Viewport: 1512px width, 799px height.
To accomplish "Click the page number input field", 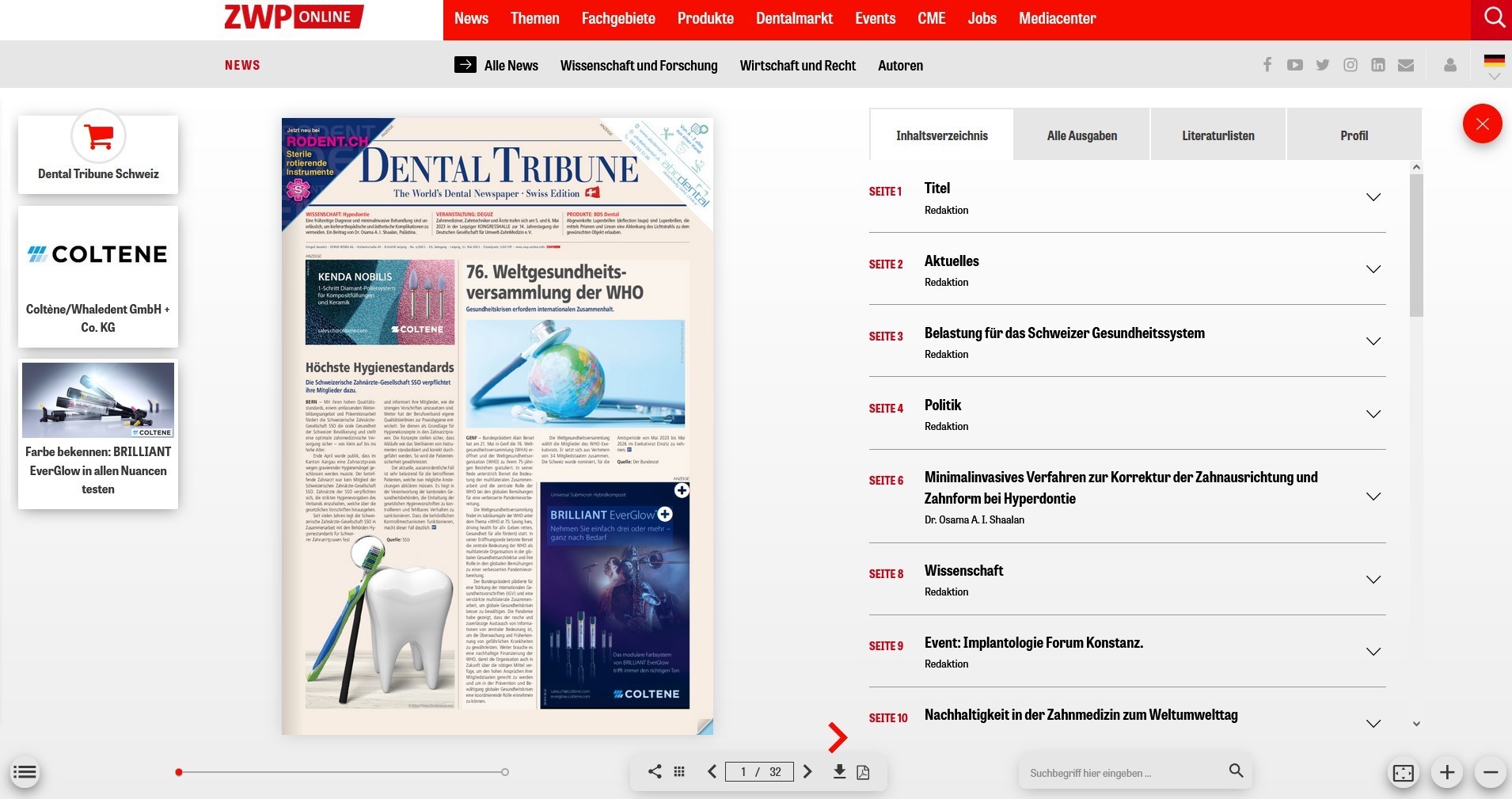I will 760,771.
